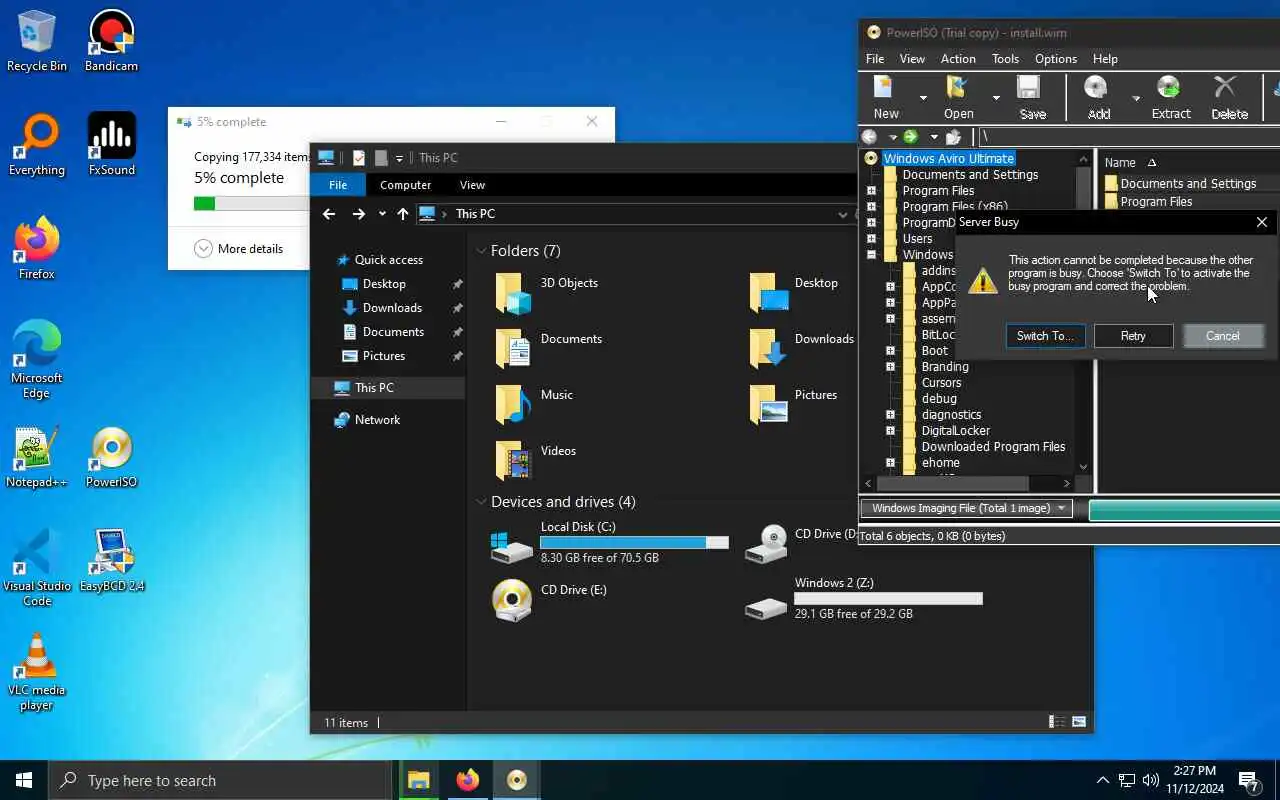Select the Notepad++ desktop icon
The width and height of the screenshot is (1280, 800).
(x=37, y=457)
